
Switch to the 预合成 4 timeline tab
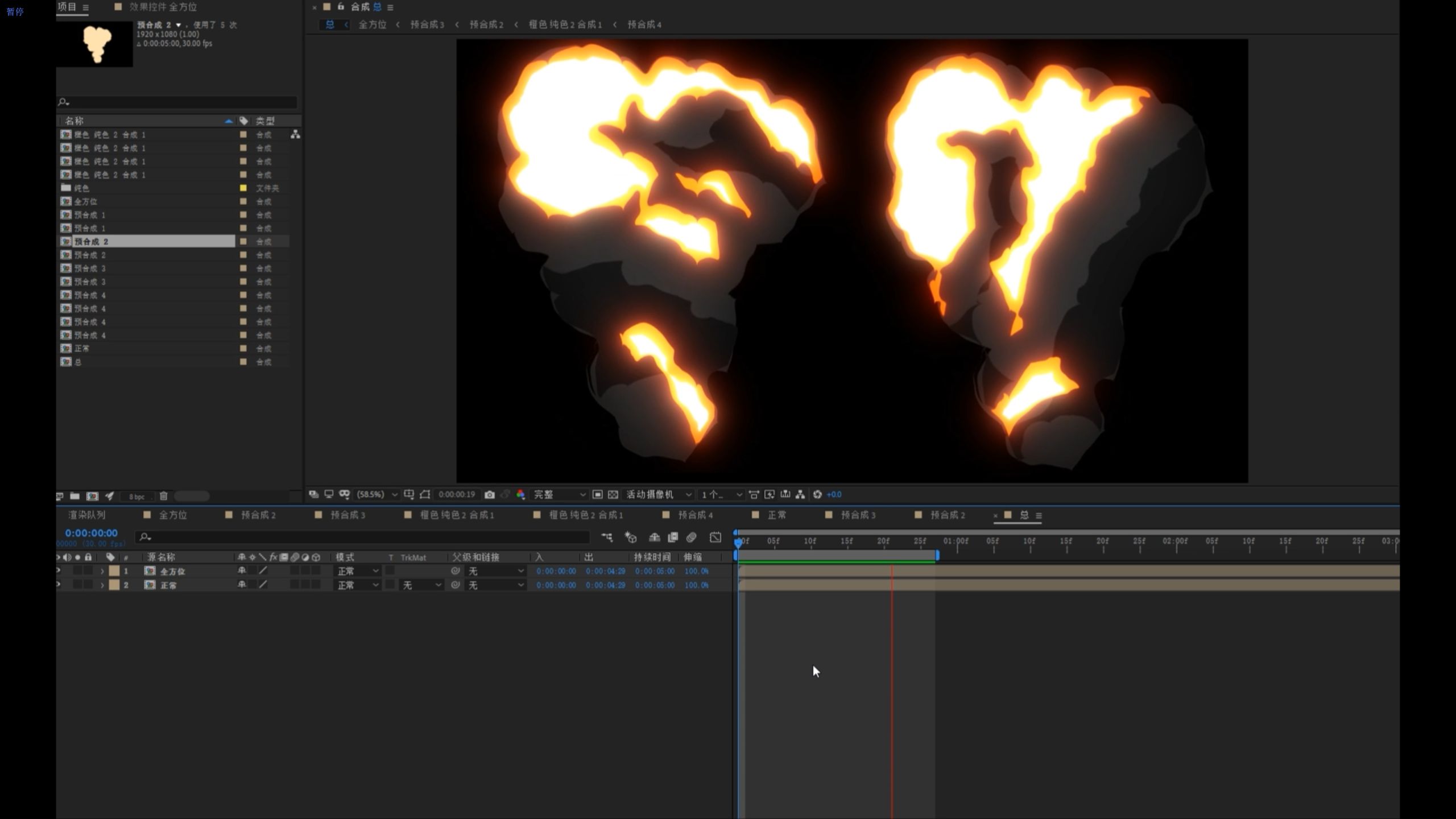click(x=695, y=515)
